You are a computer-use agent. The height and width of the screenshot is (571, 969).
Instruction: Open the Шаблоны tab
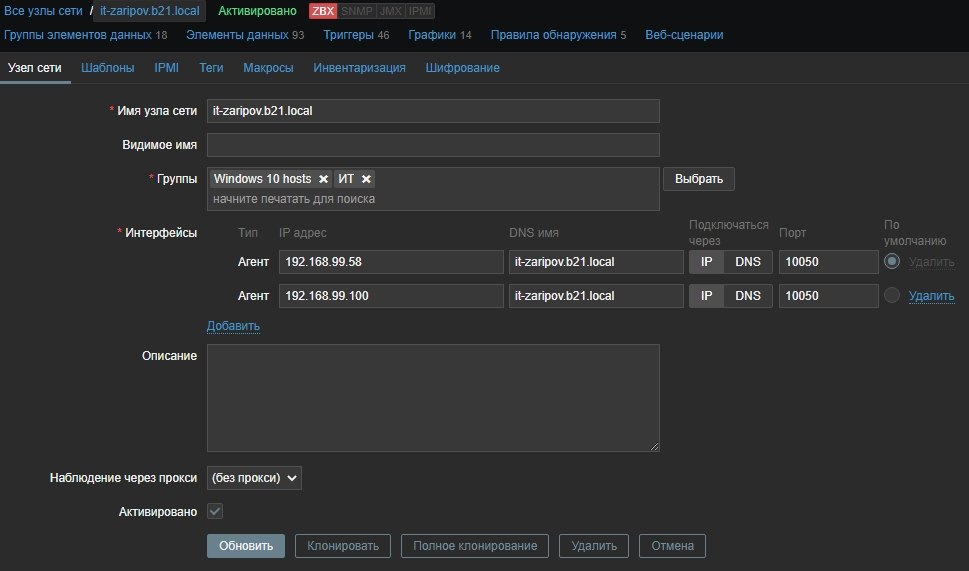108,68
